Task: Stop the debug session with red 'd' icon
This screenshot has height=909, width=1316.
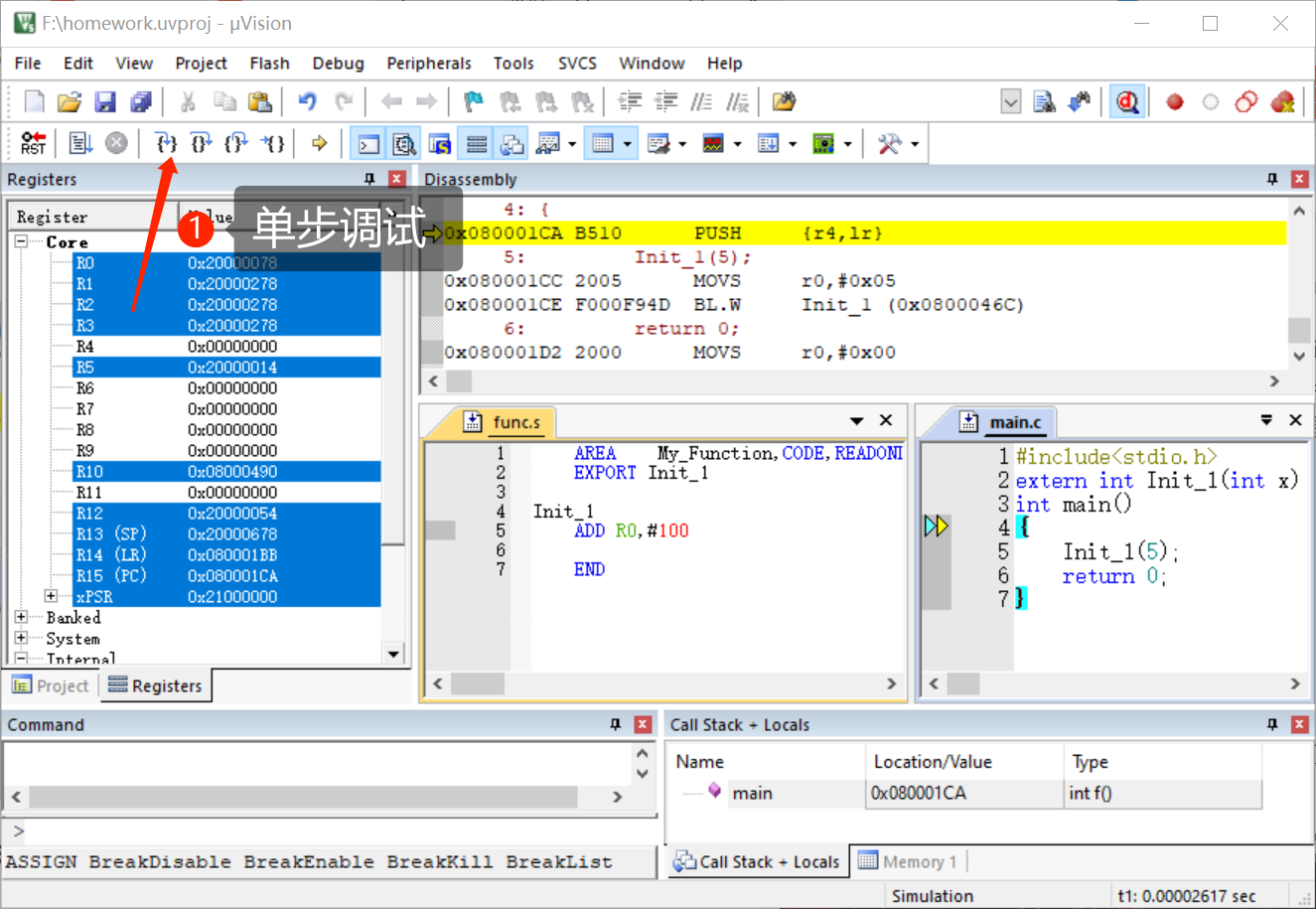Action: tap(1127, 101)
